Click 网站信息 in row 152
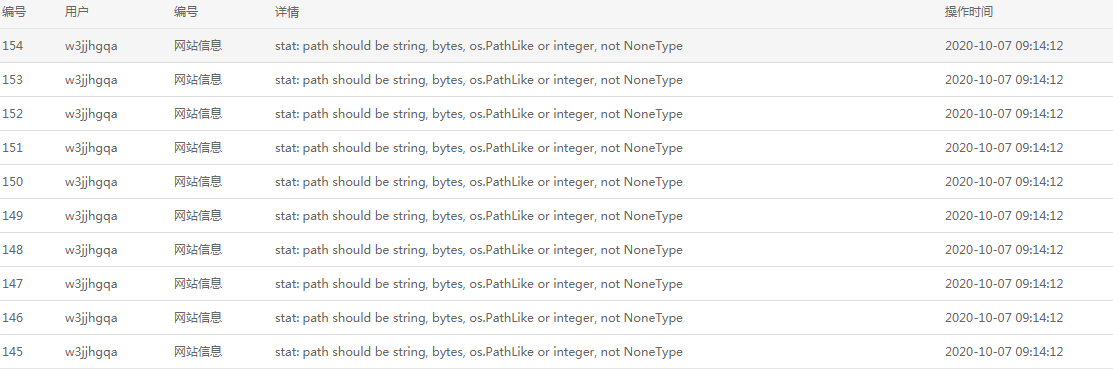Viewport: 1113px width, 372px height. click(x=198, y=114)
